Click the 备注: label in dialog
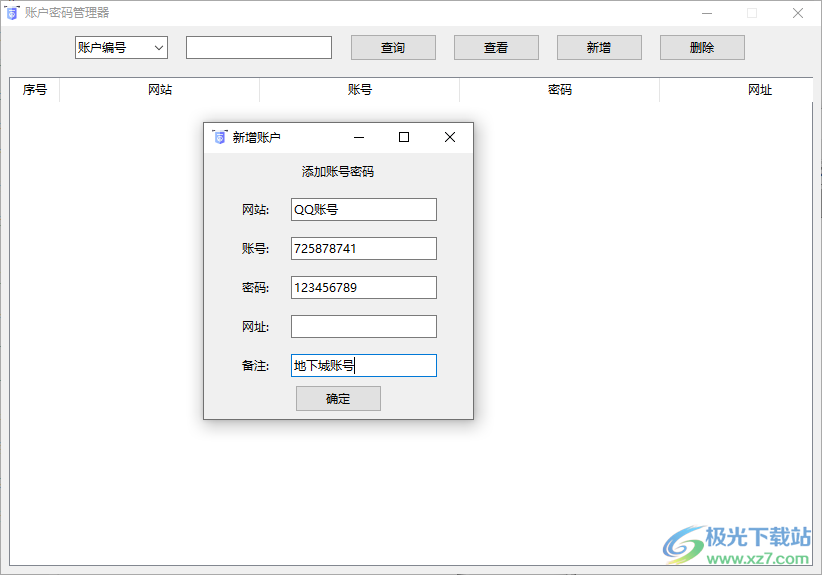 [x=255, y=365]
